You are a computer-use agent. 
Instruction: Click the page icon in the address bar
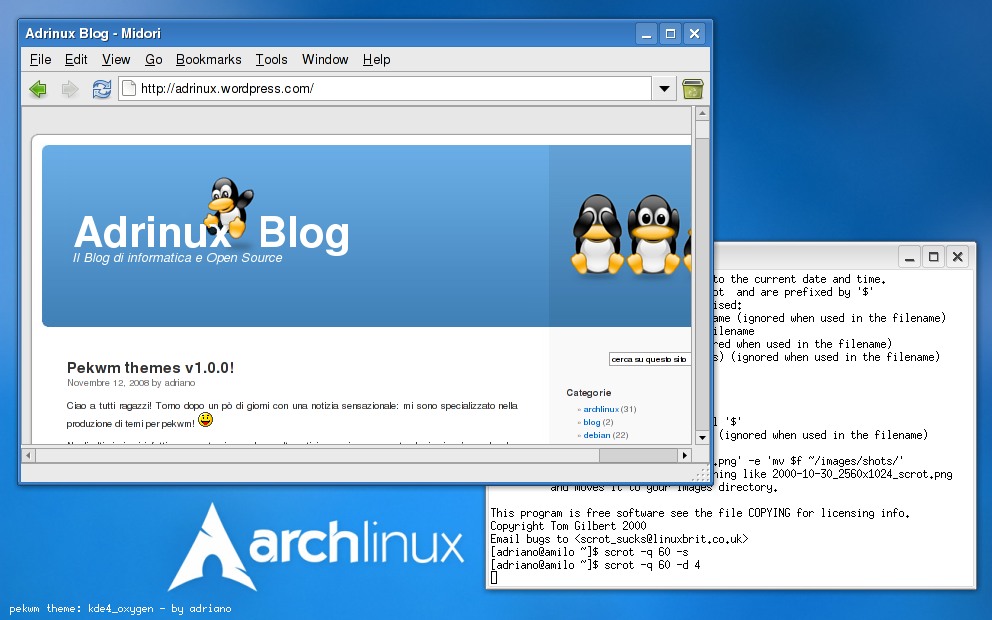128,88
